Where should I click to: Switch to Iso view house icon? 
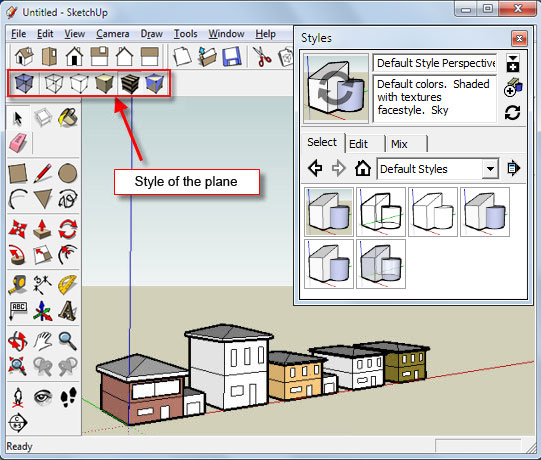24,56
